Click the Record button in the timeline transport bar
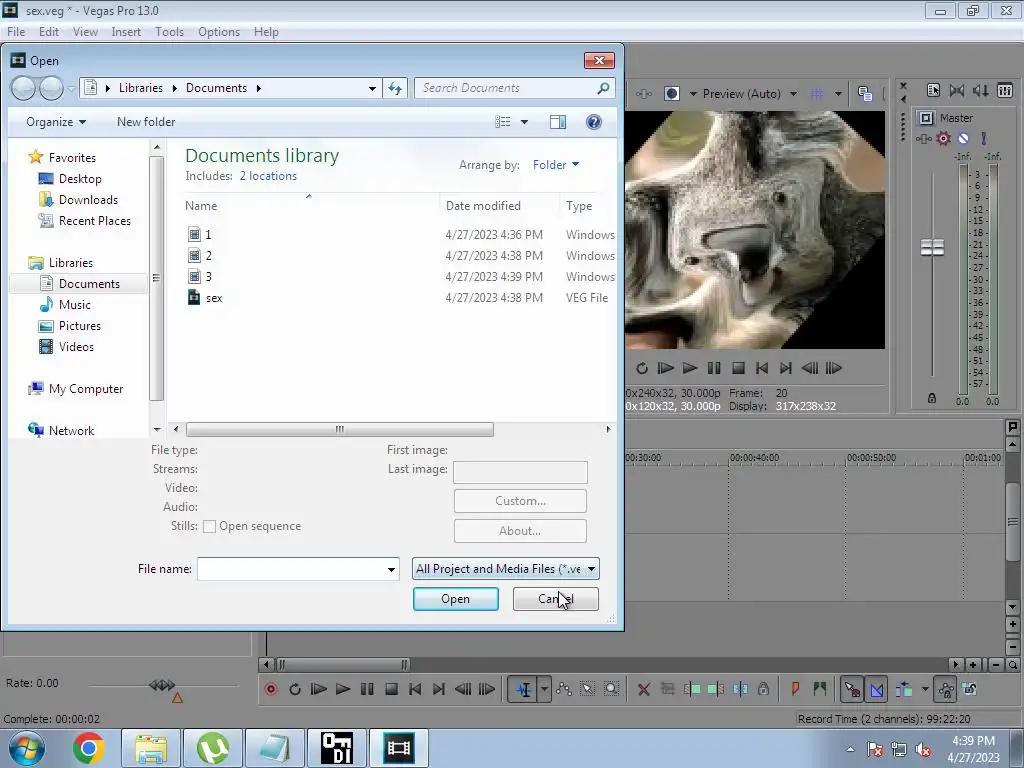1024x768 pixels. [270, 689]
